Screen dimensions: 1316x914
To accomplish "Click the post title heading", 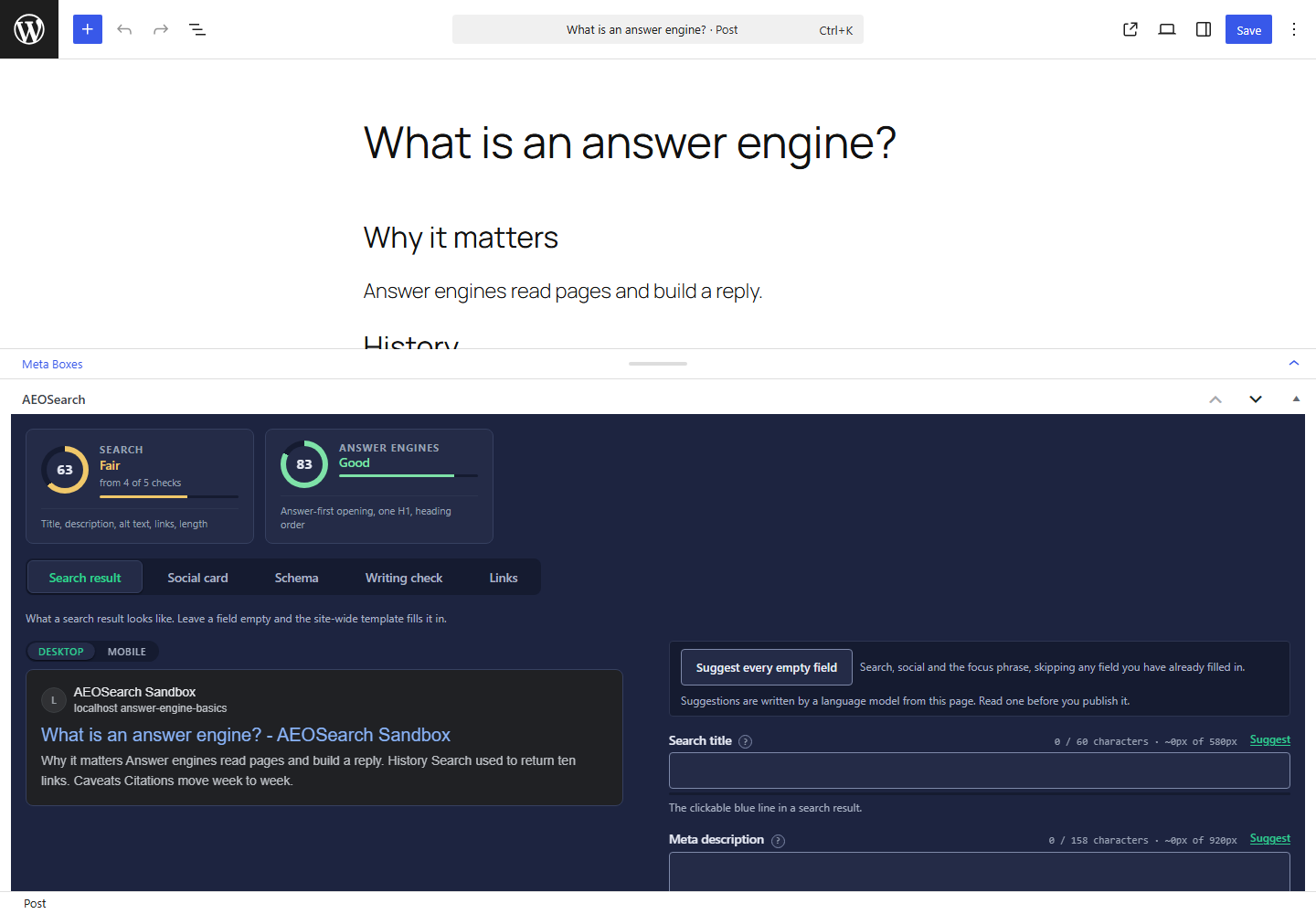I will [x=630, y=143].
